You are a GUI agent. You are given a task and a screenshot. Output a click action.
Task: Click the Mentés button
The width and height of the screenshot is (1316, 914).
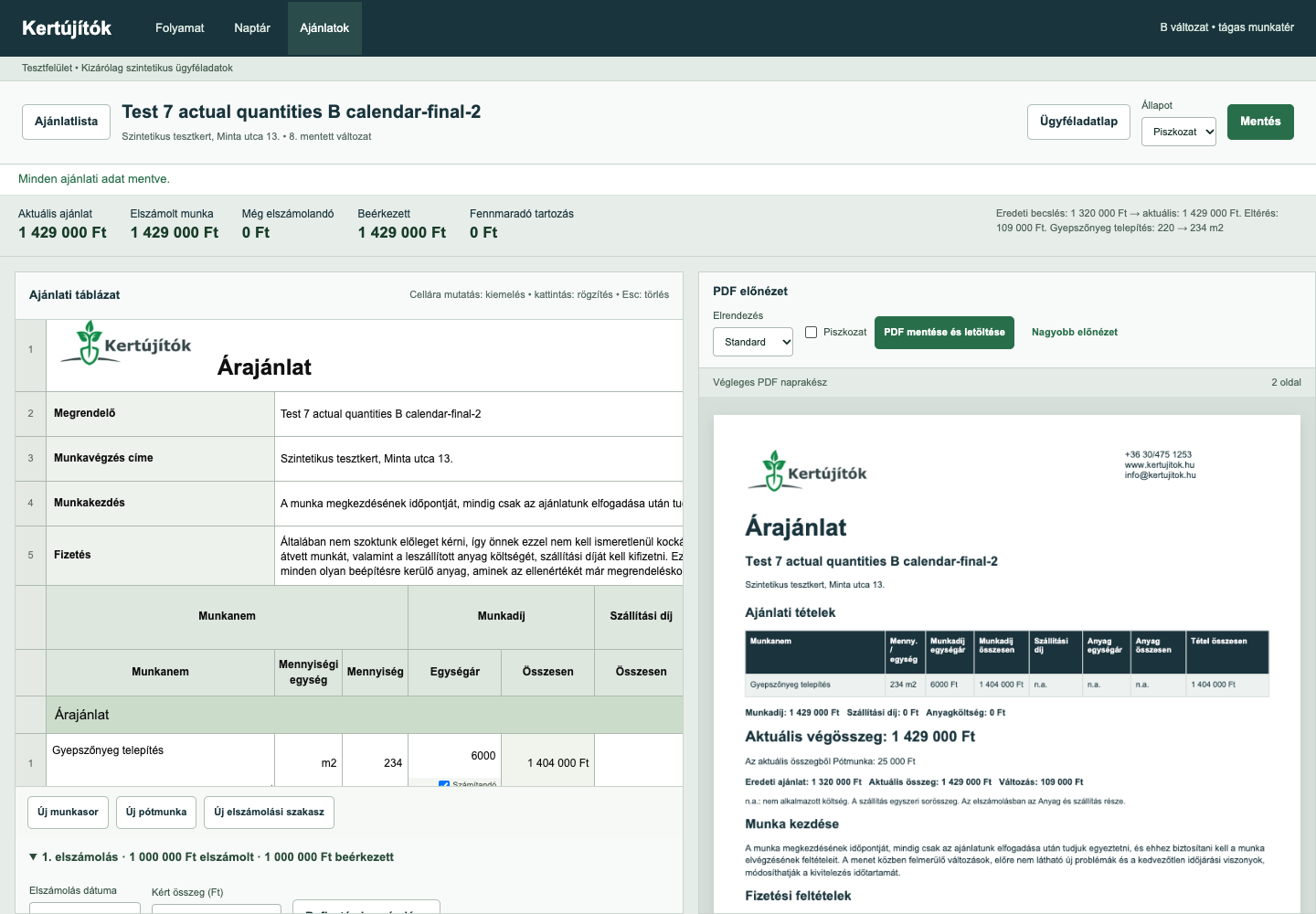(1260, 122)
